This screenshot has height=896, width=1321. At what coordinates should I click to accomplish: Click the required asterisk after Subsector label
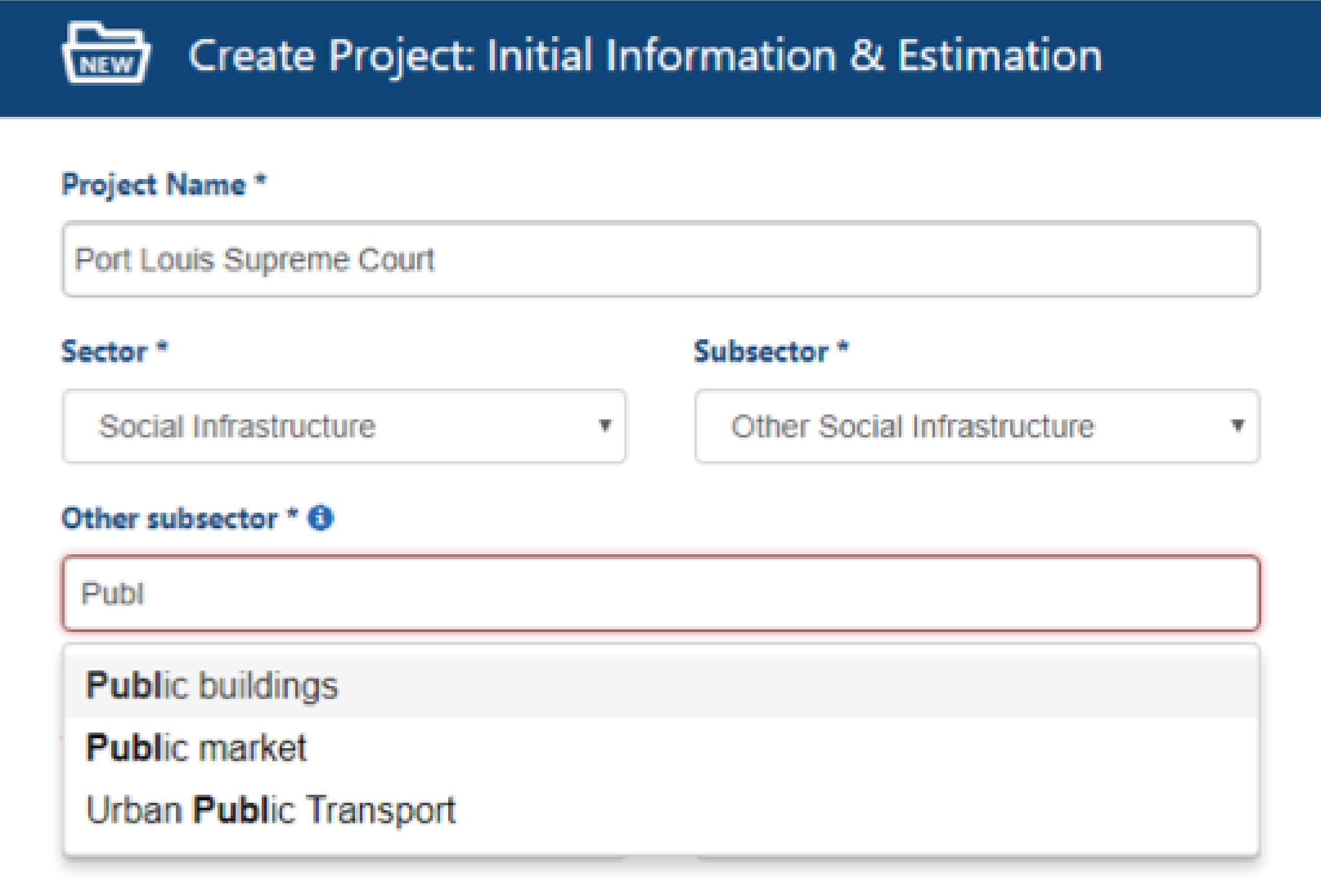(842, 347)
